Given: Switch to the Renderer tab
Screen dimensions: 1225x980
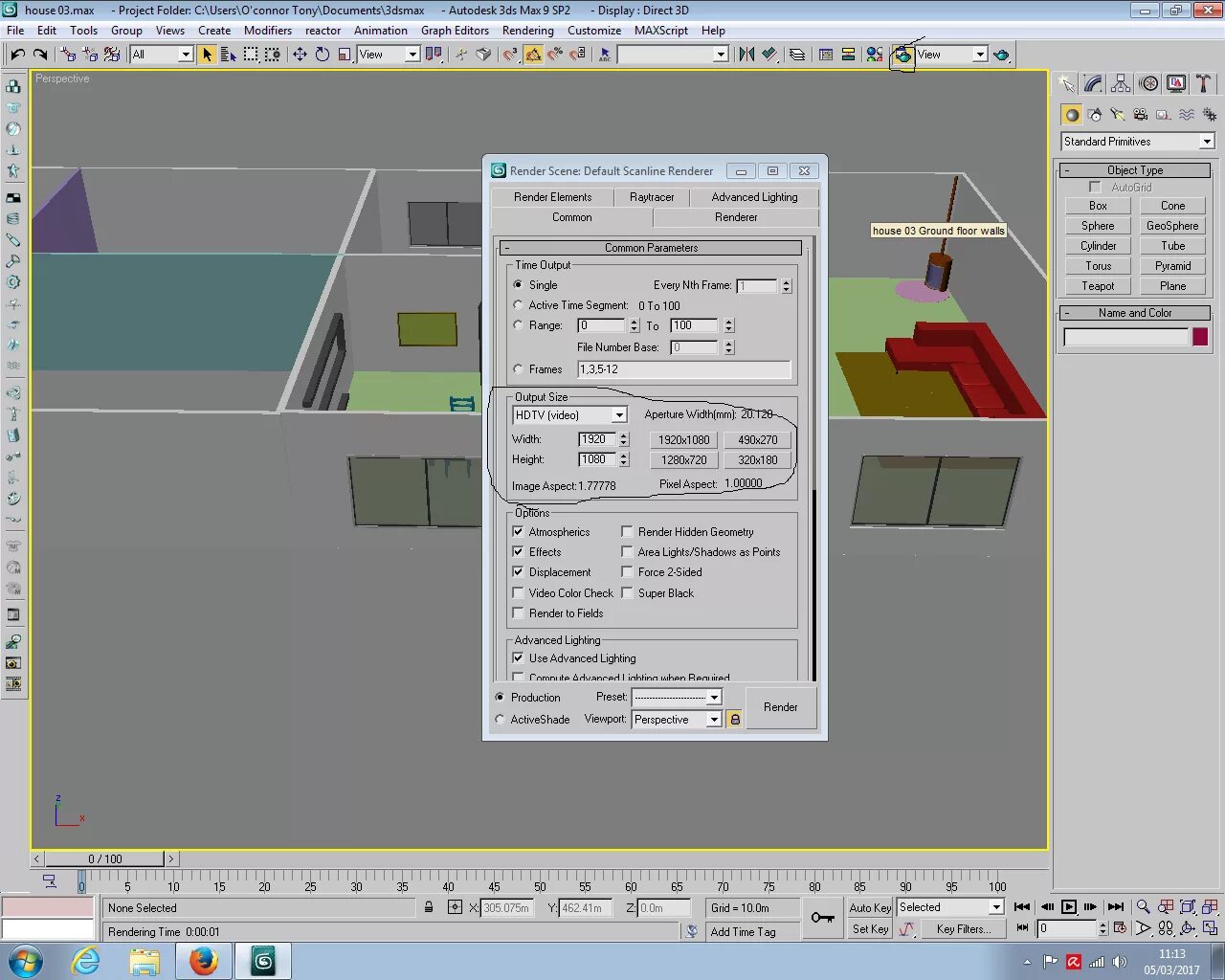Looking at the screenshot, I should coord(736,217).
